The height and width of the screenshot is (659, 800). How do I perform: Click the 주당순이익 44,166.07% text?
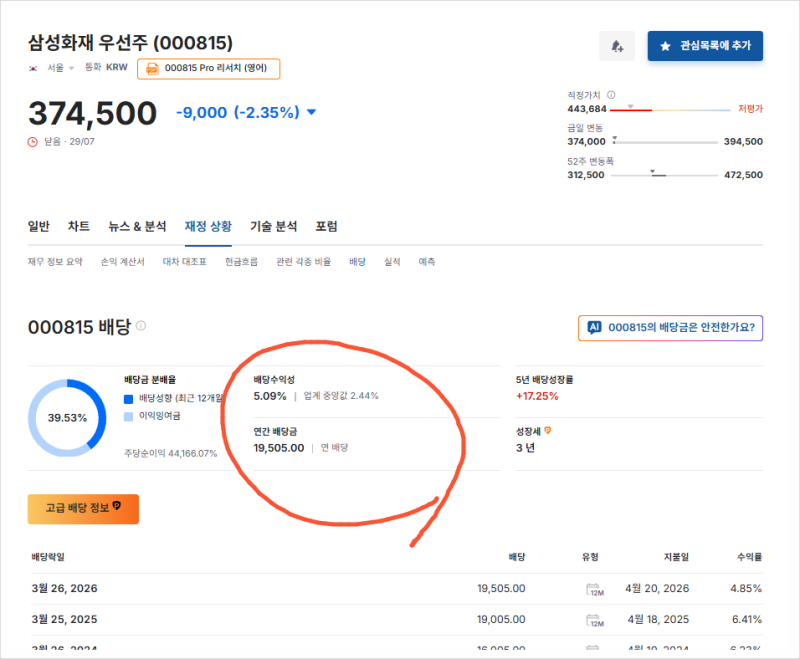tap(171, 453)
